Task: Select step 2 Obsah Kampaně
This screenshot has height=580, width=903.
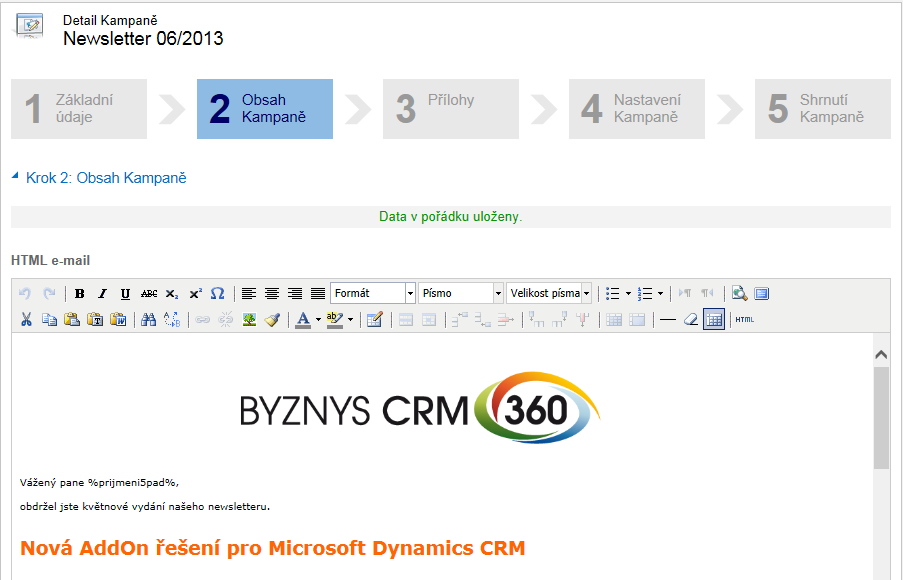Action: pos(265,109)
